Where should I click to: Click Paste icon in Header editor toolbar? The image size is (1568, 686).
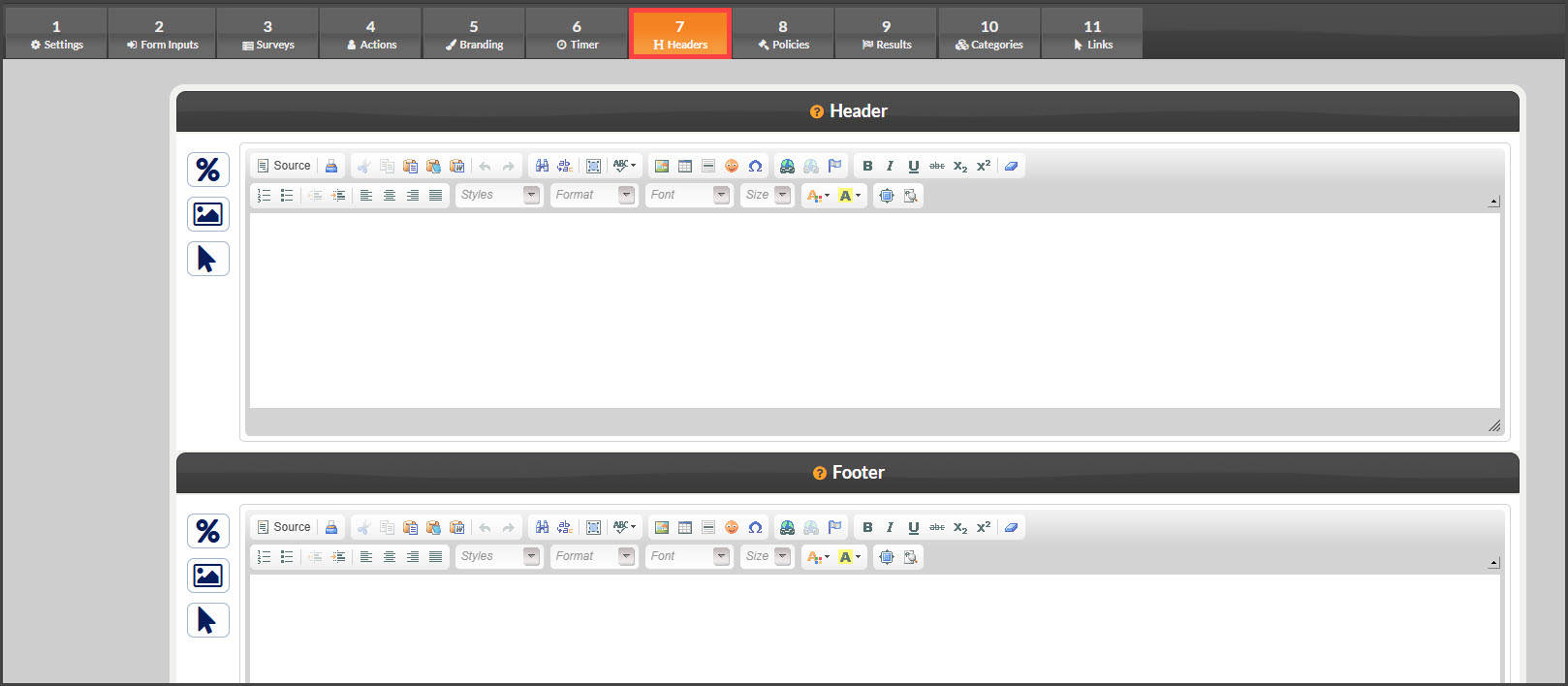point(410,166)
